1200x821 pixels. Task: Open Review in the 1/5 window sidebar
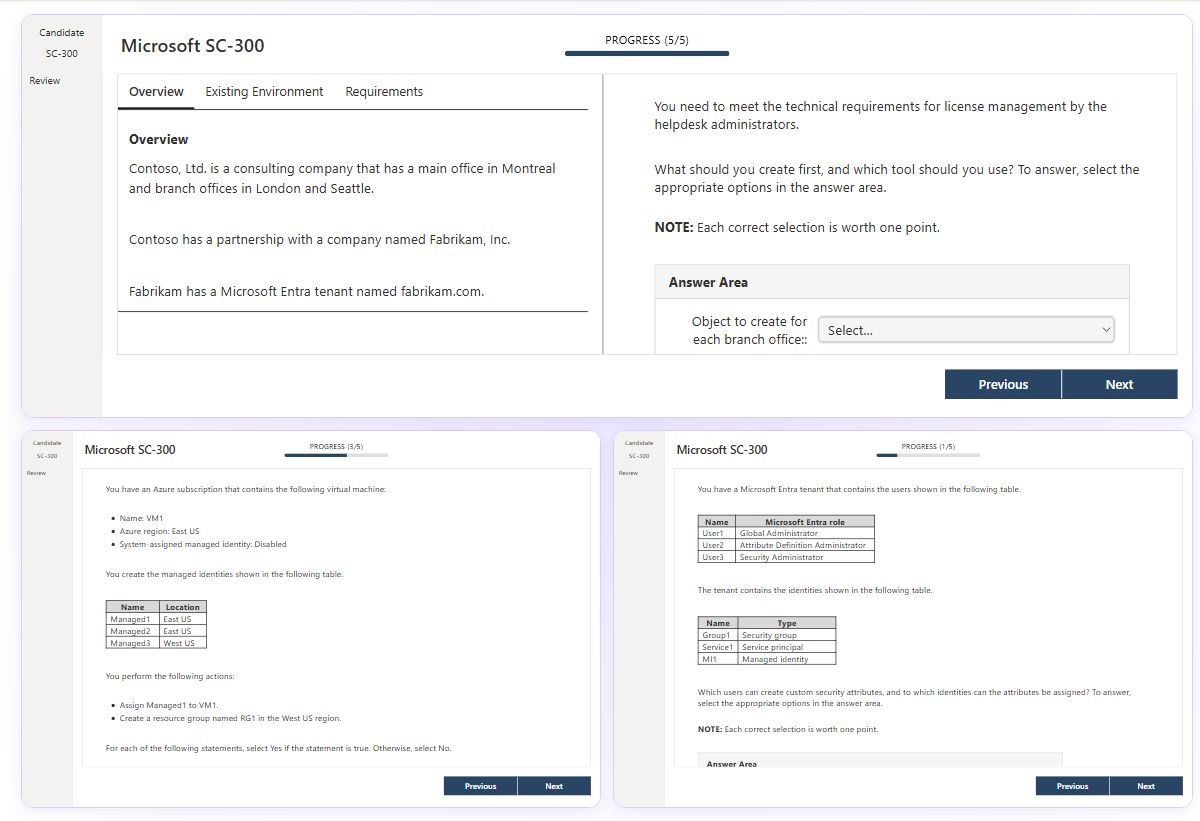(628, 472)
